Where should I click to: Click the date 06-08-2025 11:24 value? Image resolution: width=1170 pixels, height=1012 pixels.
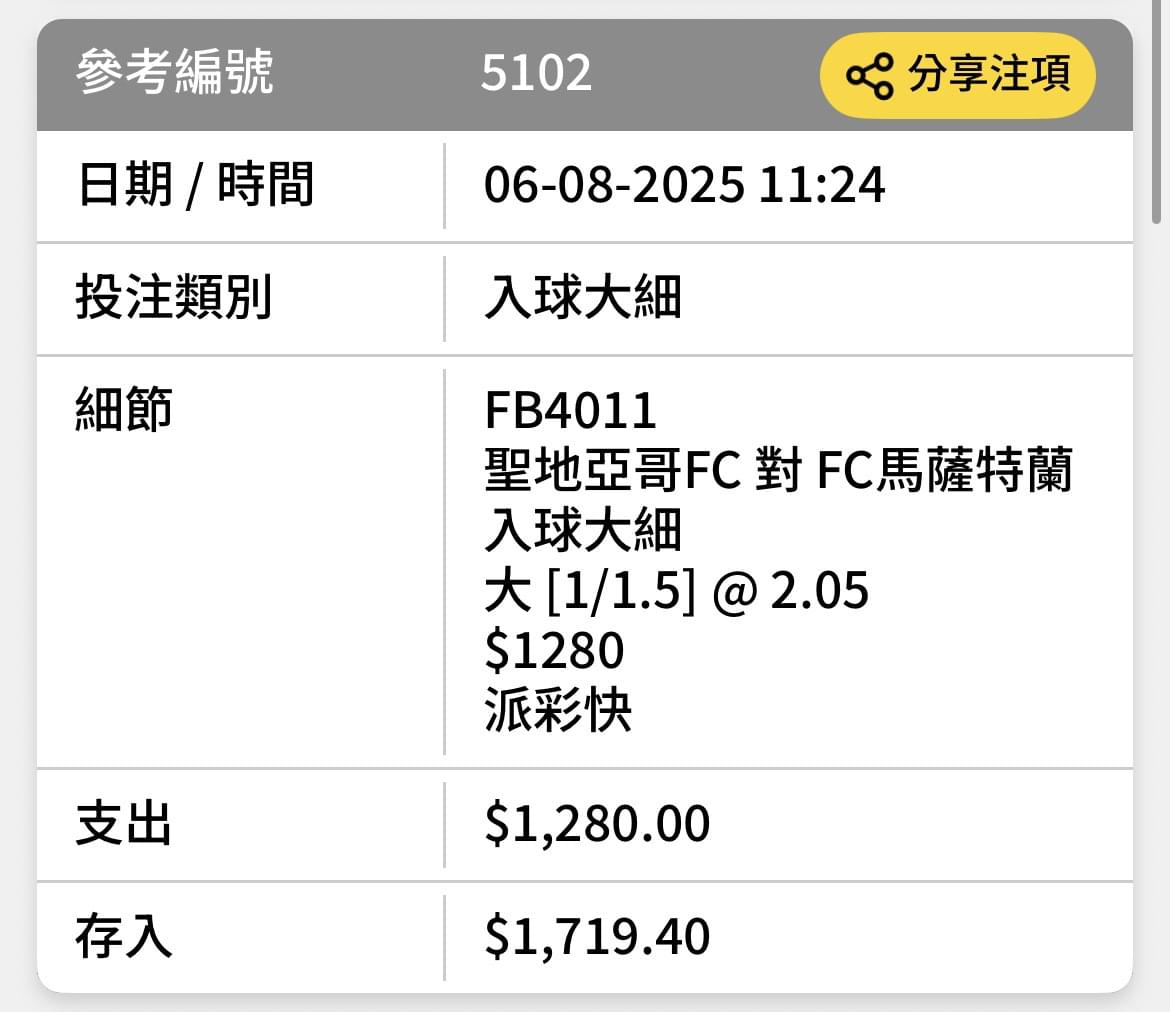[684, 185]
